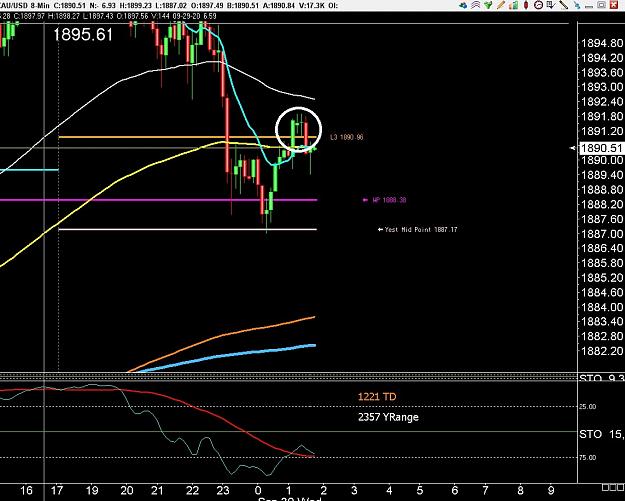Minimize the chart window
Image resolution: width=625 pixels, height=501 pixels.
pyautogui.click(x=589, y=6)
